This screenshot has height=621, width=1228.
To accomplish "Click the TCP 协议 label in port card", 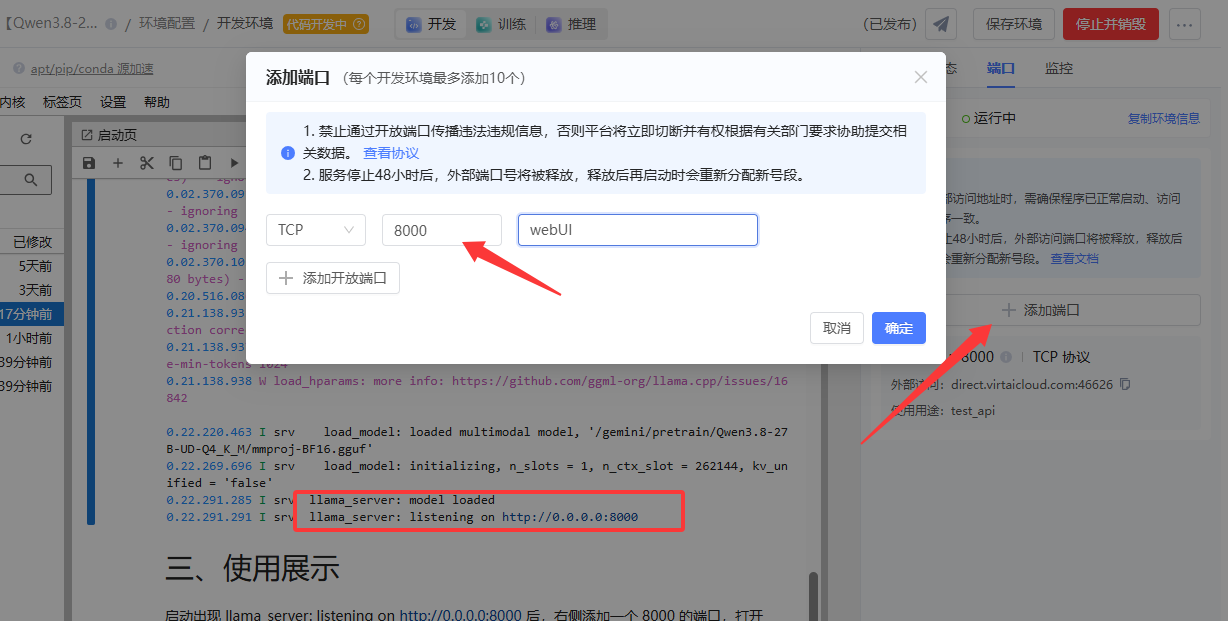I will click(1061, 357).
